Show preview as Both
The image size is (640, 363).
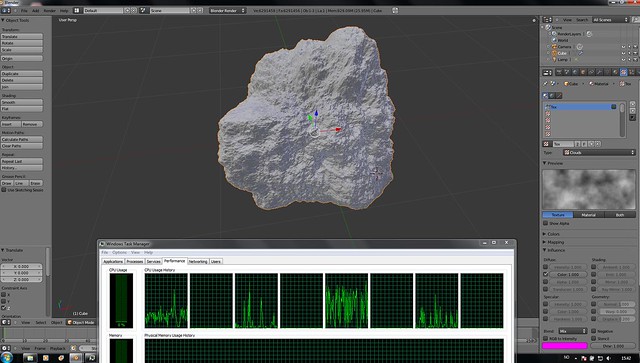coord(620,215)
